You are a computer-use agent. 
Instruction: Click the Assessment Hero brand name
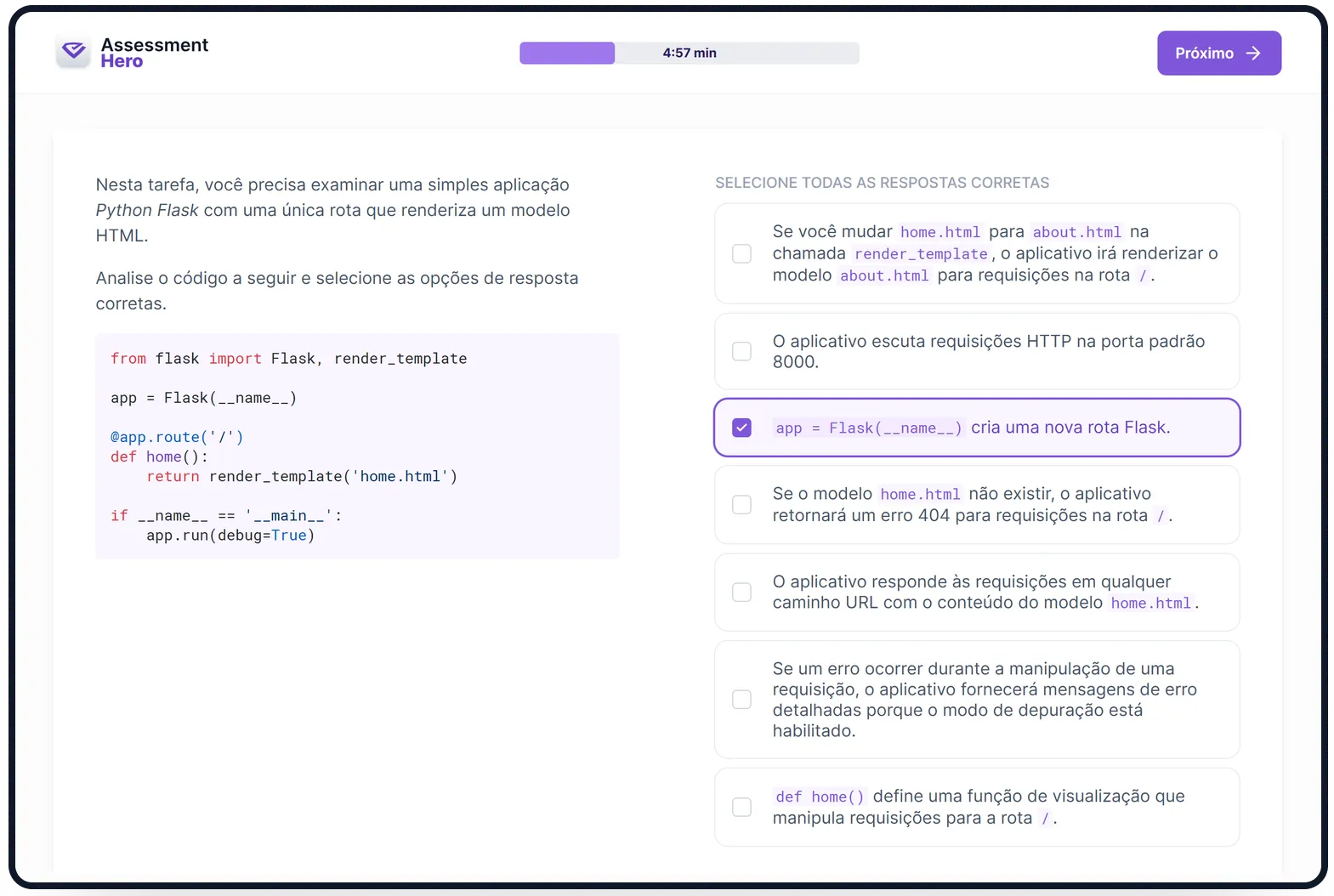[154, 53]
